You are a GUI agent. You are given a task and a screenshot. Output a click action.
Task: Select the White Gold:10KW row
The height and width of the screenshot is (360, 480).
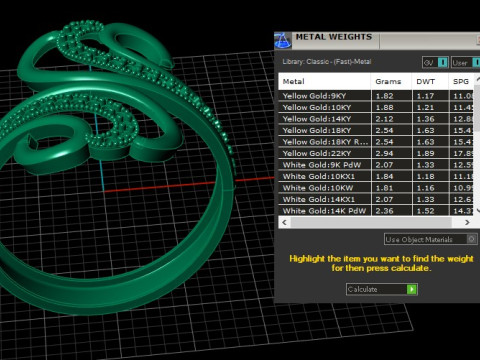click(376, 188)
